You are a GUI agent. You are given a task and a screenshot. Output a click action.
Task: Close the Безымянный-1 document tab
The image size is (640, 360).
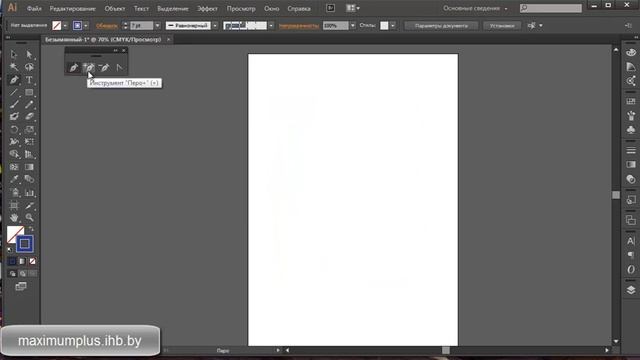168,40
